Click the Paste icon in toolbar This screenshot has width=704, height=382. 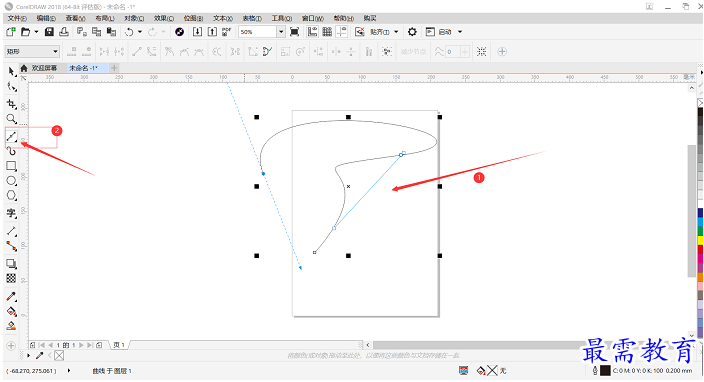pos(111,32)
